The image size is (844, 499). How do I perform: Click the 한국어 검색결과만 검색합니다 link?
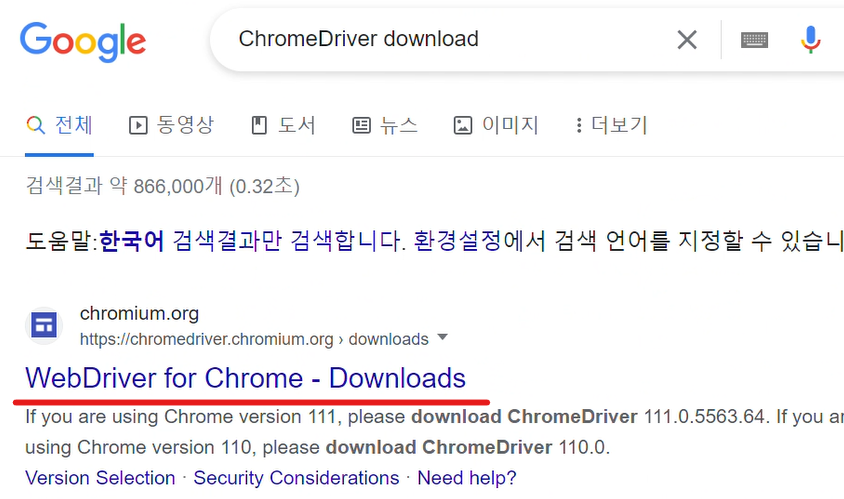point(252,241)
